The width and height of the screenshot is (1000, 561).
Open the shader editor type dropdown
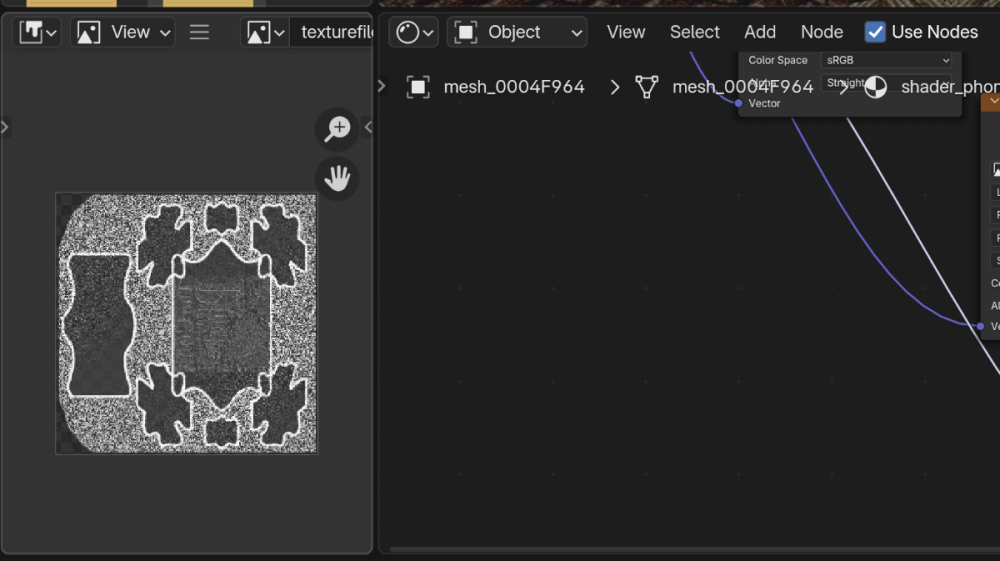414,32
